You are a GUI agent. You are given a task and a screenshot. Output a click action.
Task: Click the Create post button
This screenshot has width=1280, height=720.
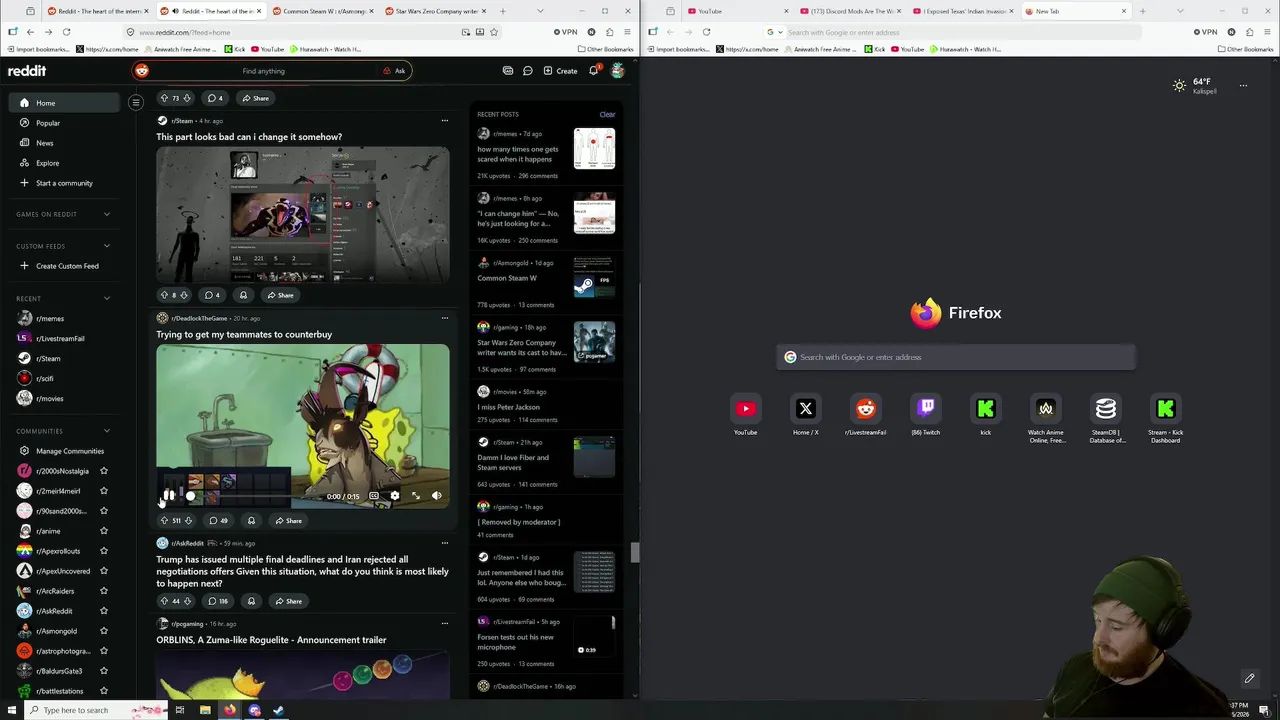point(560,71)
